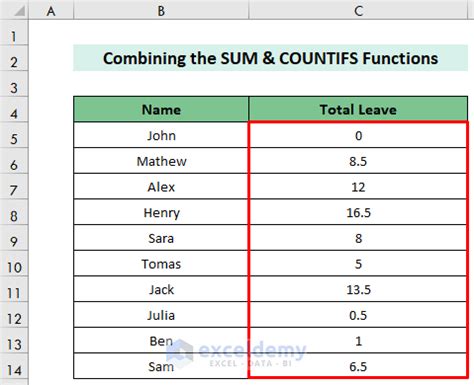Image resolution: width=474 pixels, height=385 pixels.
Task: Click Sam's Total Leave value 6.5
Action: tap(358, 366)
